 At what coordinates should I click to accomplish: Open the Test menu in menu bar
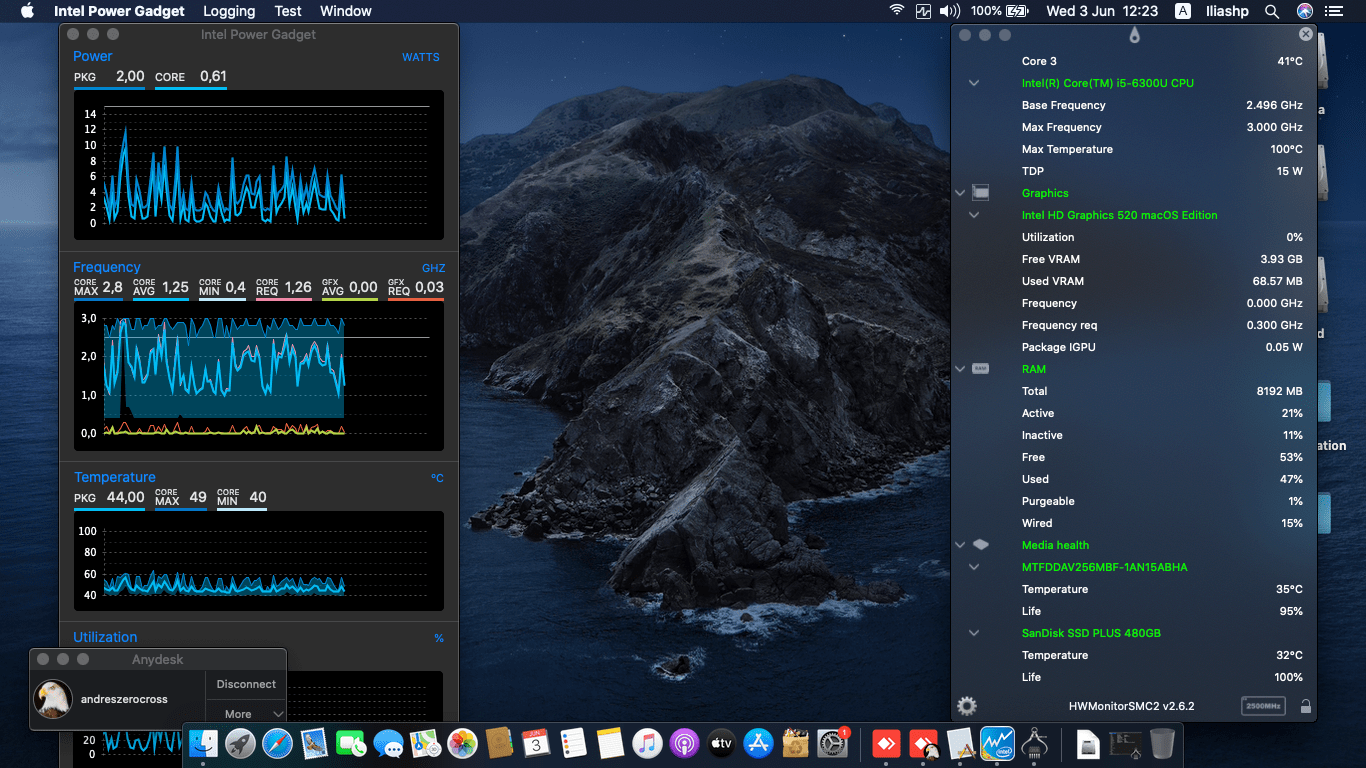point(288,11)
